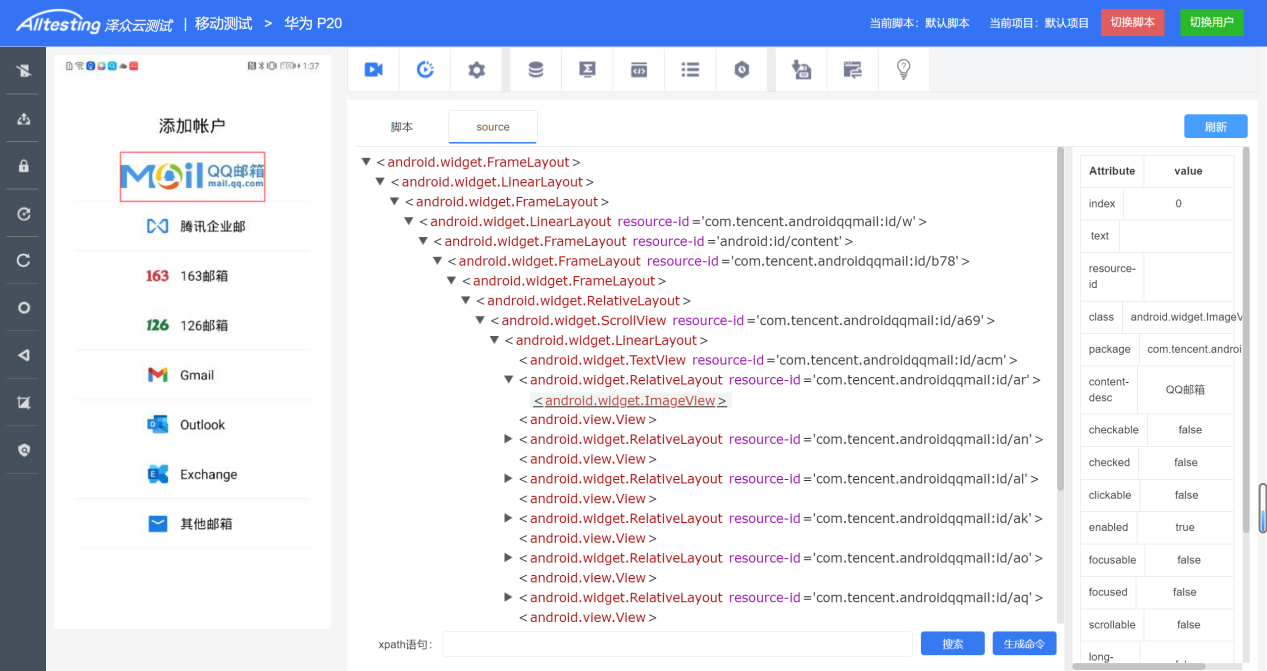Click the attribute panel vertical scrollbar
Viewport: 1267px width, 671px height.
coord(1246,340)
